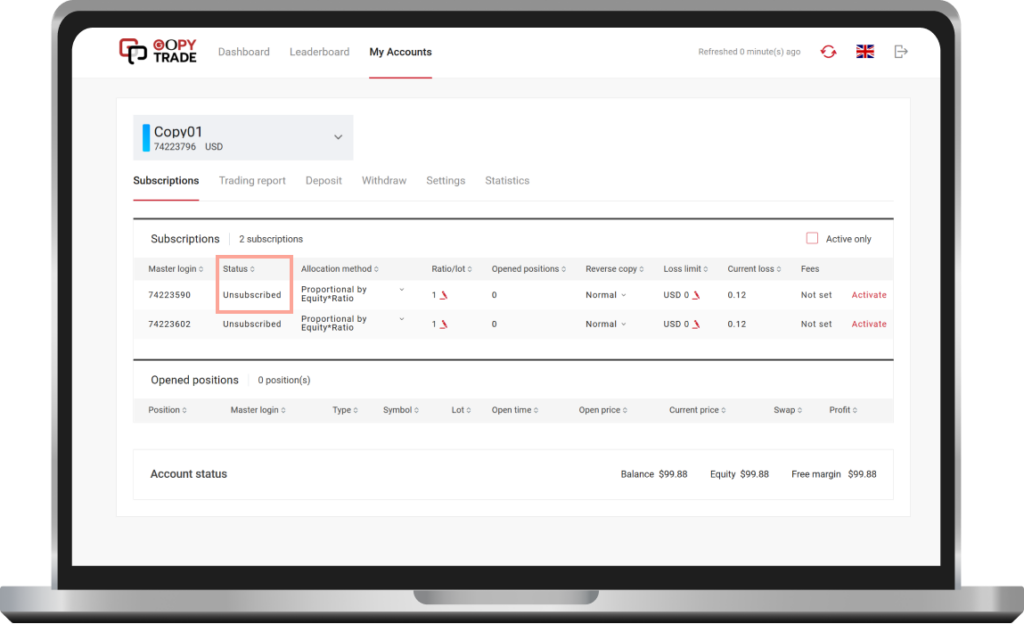The image size is (1024, 624).
Task: Open the Leaderboard page
Action: coord(319,51)
